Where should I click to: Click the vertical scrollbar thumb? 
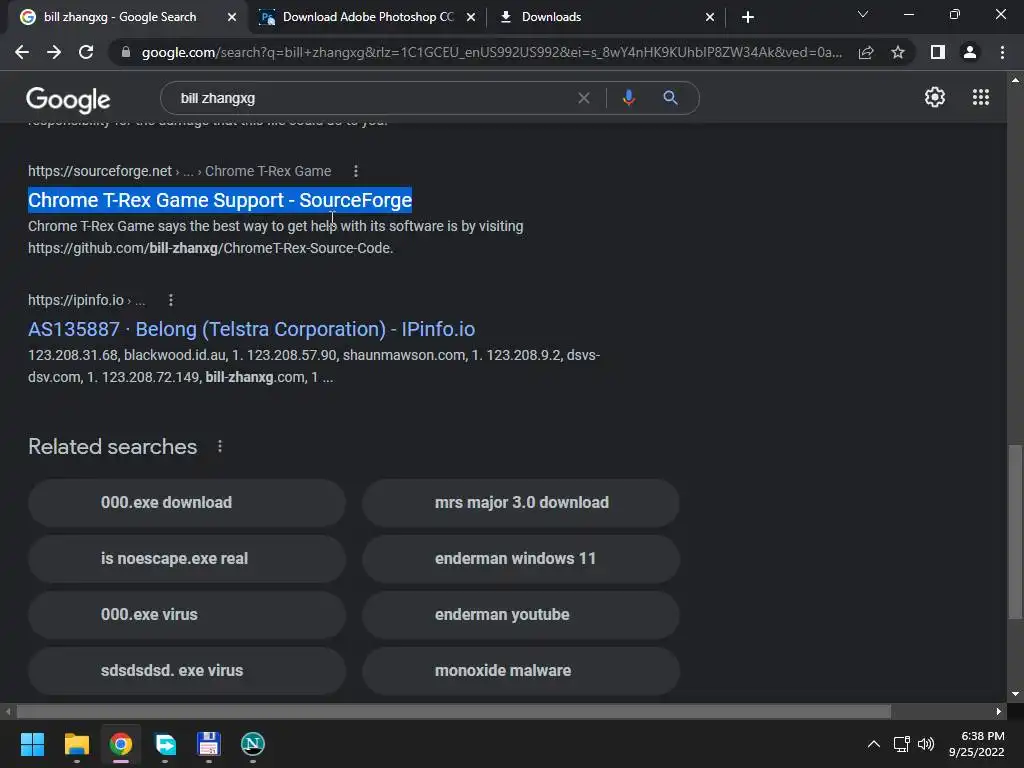tap(1015, 532)
